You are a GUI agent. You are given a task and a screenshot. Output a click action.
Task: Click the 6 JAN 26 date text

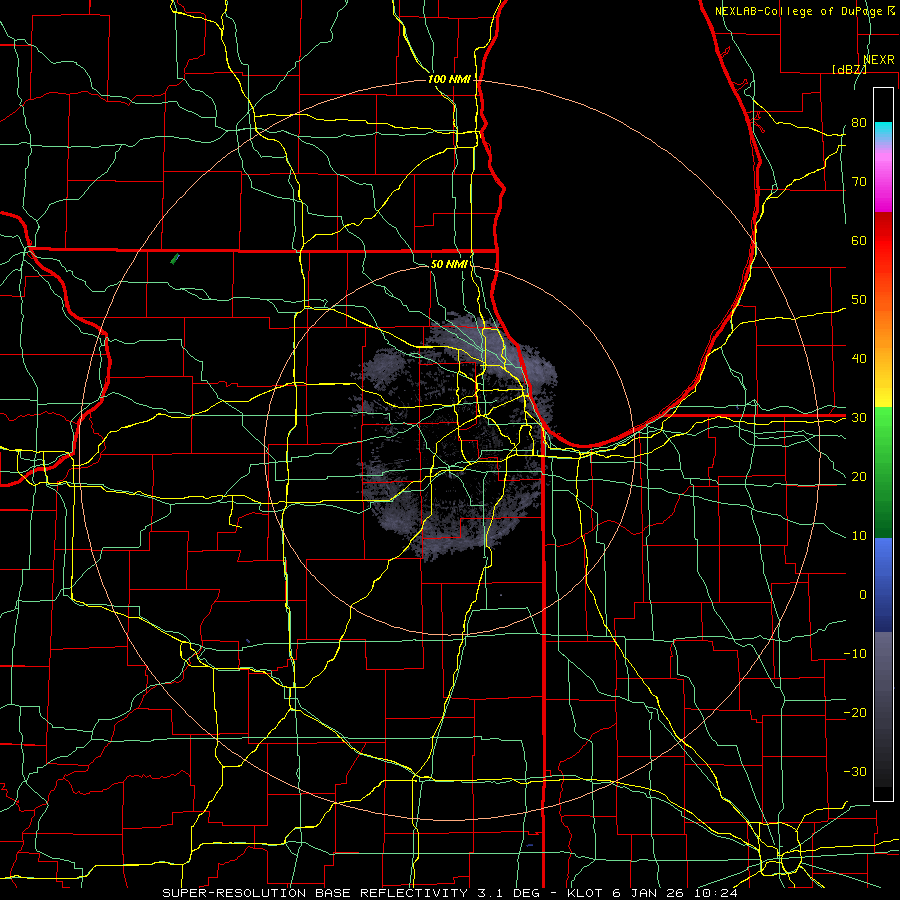[650, 893]
